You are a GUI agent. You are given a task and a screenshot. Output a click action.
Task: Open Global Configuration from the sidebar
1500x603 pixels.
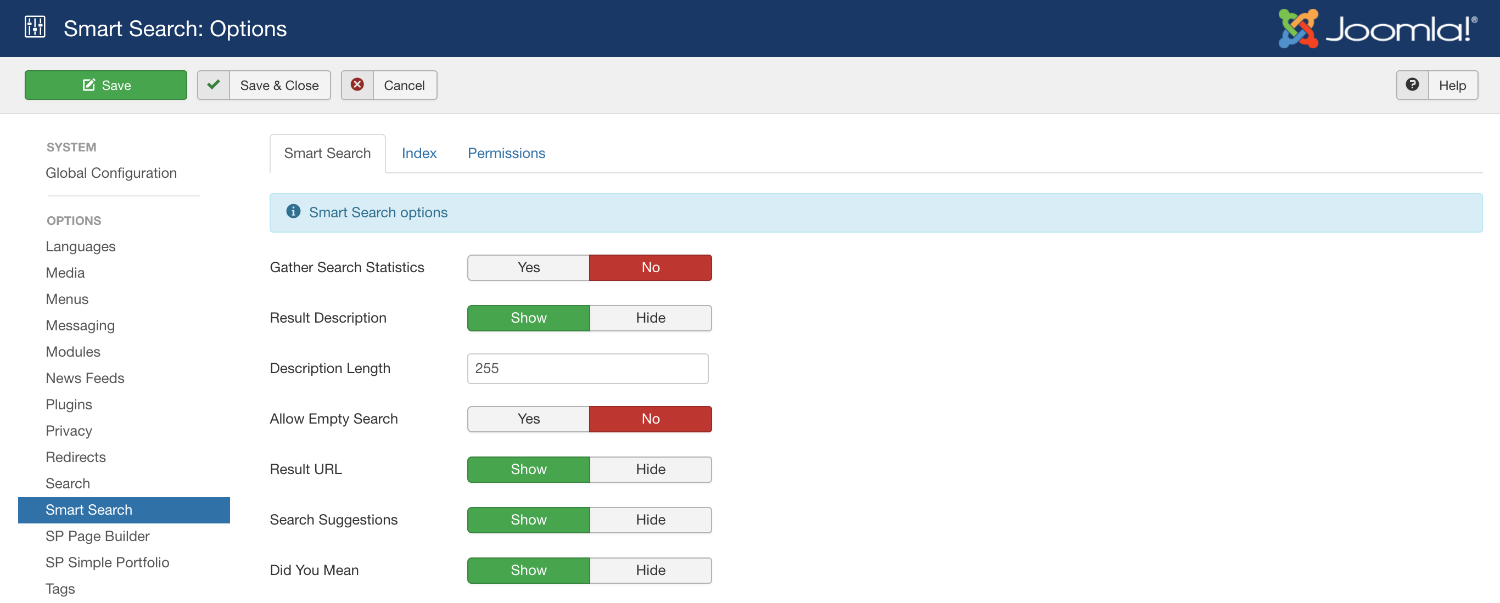pyautogui.click(x=111, y=172)
